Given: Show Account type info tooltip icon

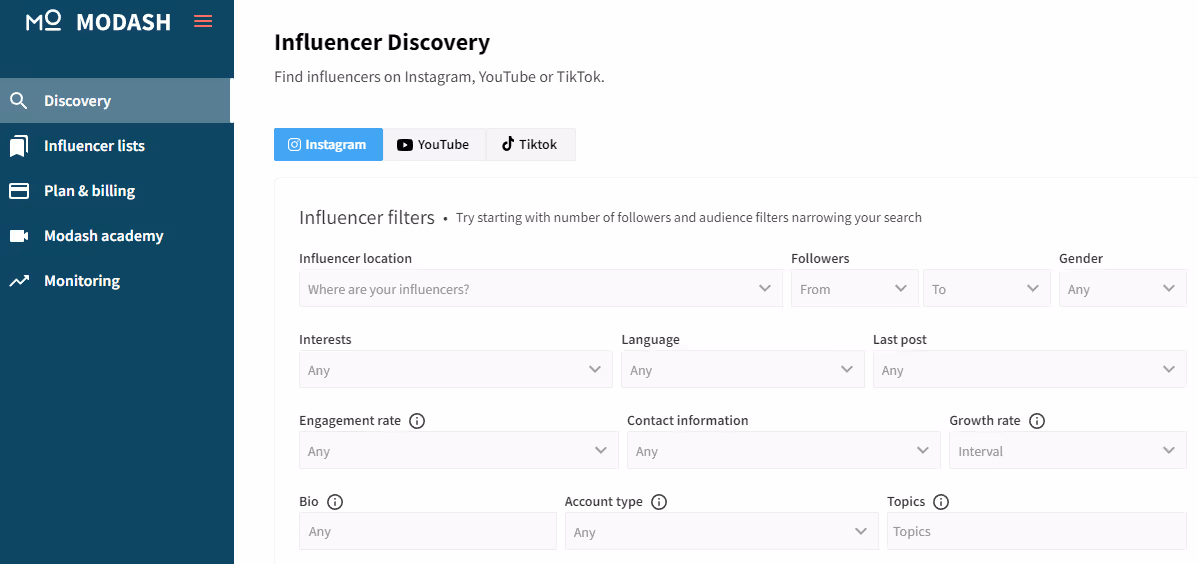Looking at the screenshot, I should (x=659, y=502).
